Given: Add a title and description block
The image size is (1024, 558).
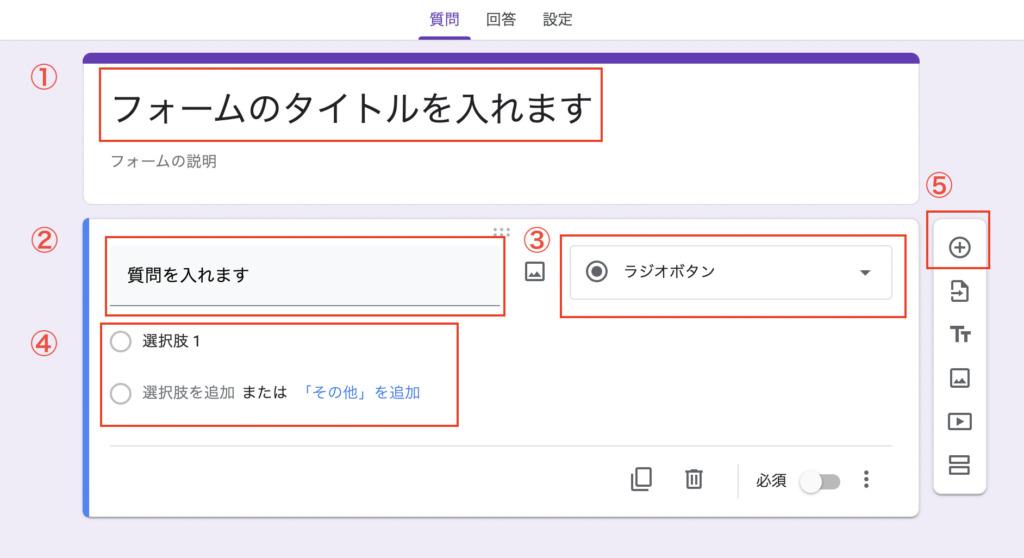Looking at the screenshot, I should click(960, 335).
